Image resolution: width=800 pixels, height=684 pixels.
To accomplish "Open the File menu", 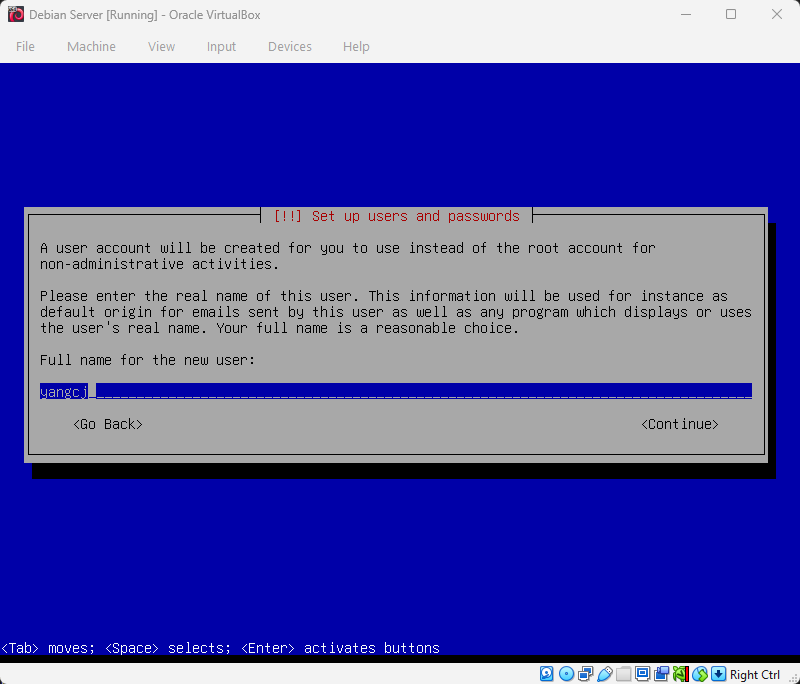I will tap(25, 46).
